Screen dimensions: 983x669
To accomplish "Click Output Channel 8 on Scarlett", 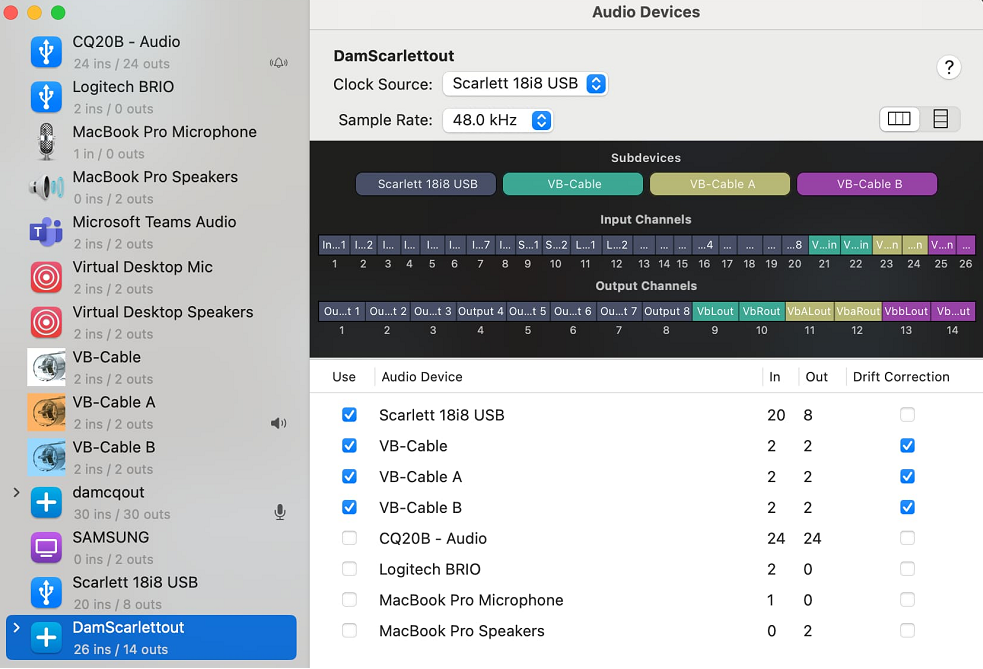I will point(666,311).
